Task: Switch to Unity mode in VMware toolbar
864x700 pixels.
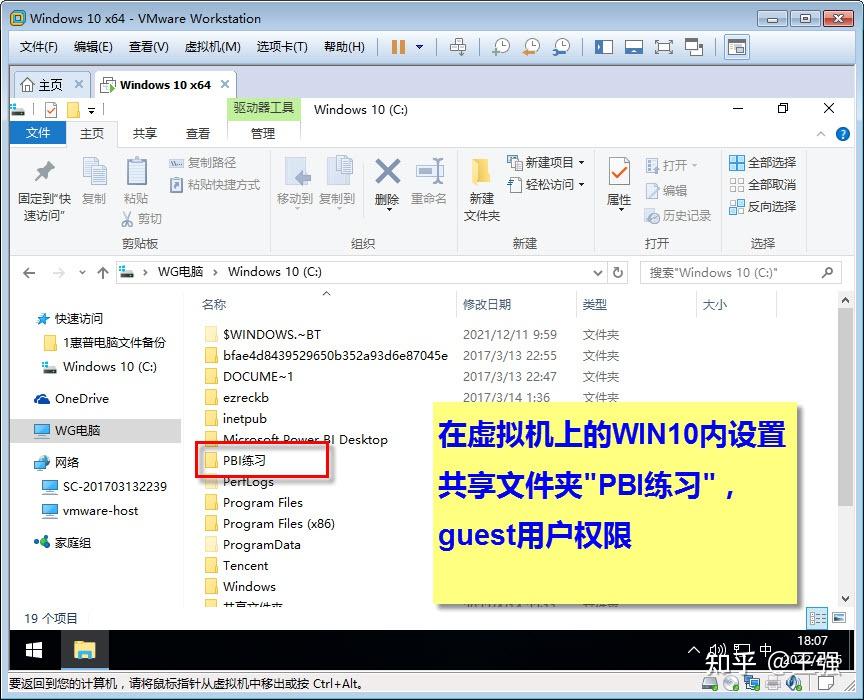Action: [694, 47]
